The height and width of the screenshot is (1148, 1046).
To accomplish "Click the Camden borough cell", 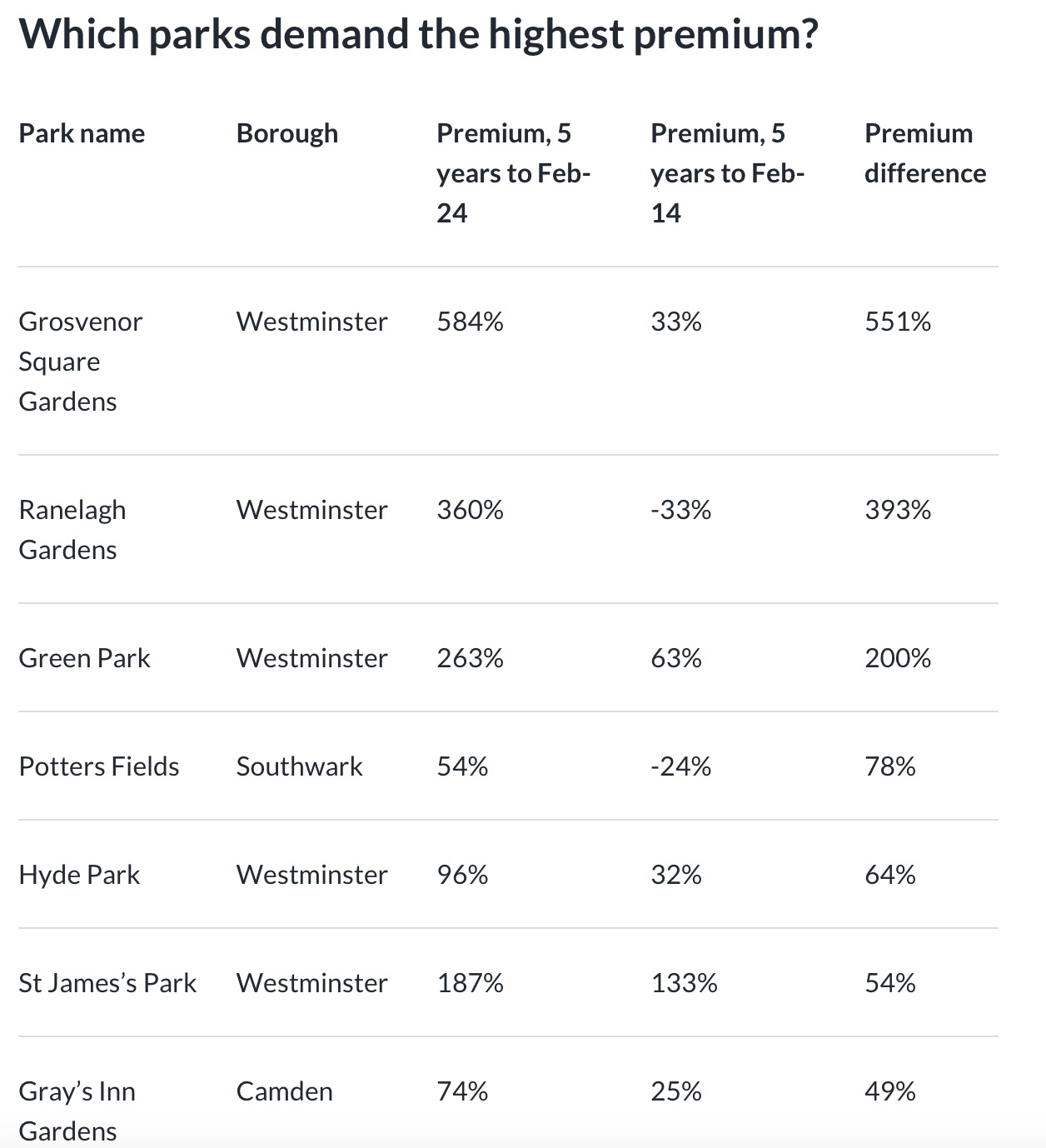I will coord(285,1091).
